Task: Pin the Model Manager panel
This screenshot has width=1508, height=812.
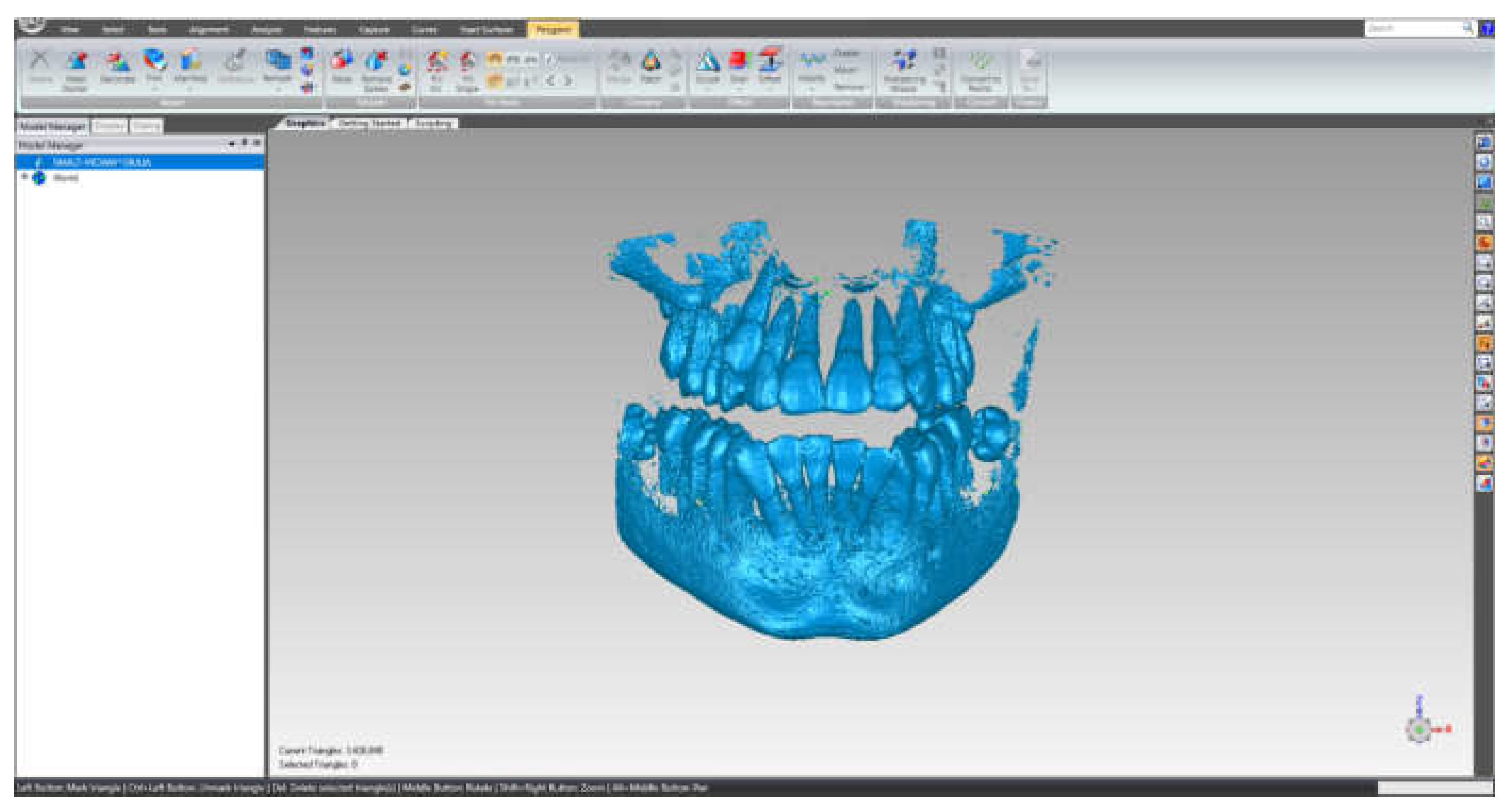Action: click(245, 143)
